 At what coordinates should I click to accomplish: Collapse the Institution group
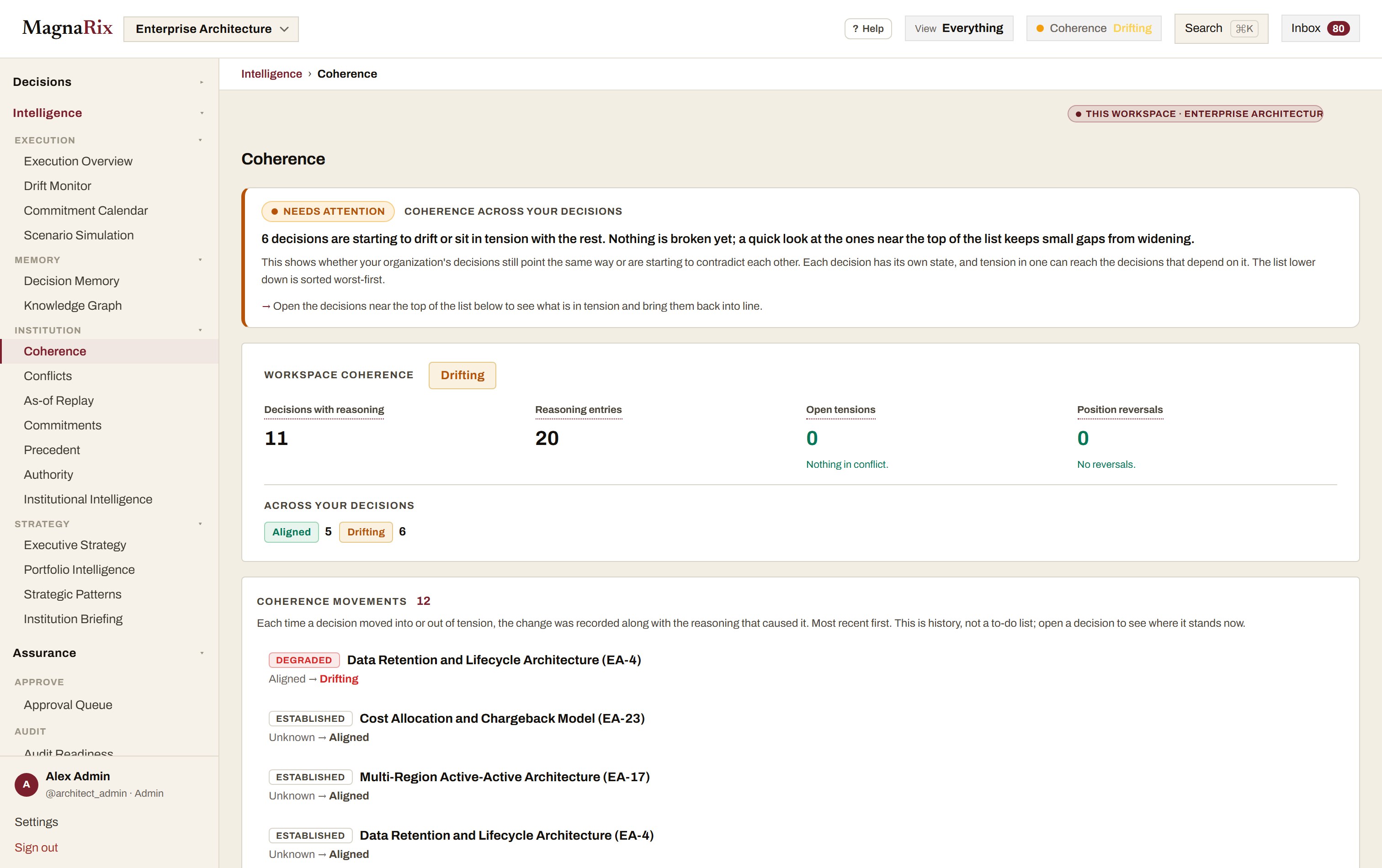pos(109,330)
